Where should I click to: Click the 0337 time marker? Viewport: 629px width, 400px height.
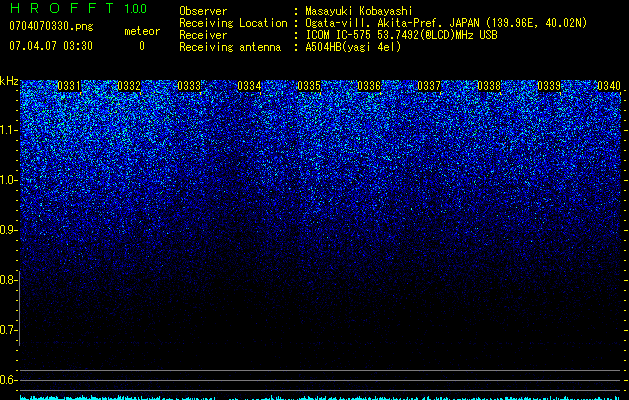click(x=429, y=86)
